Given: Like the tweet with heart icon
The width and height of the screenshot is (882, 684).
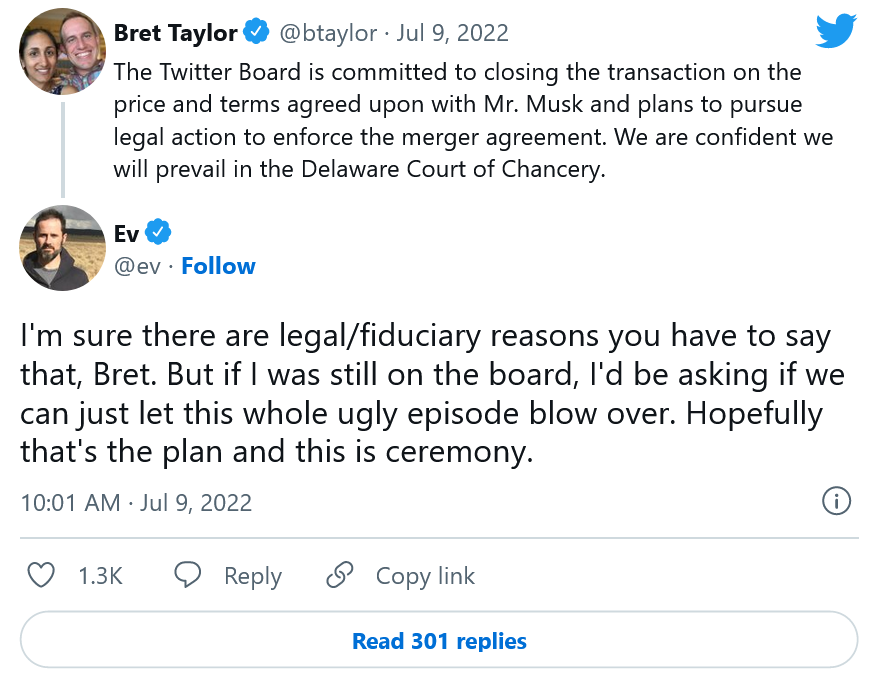Looking at the screenshot, I should pos(40,576).
